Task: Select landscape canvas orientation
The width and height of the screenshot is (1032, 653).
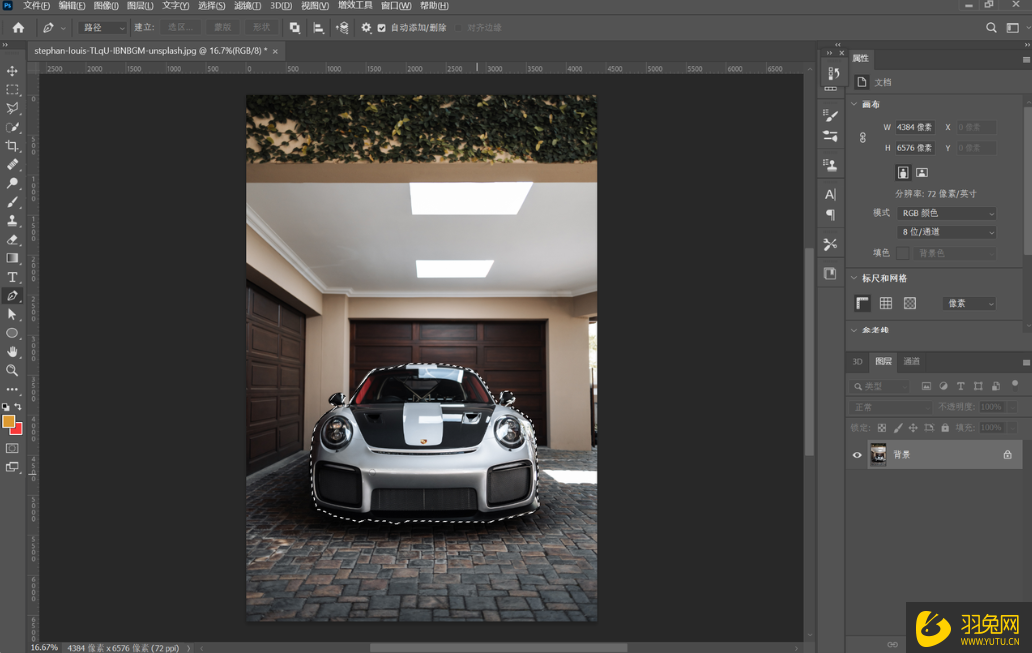Action: pyautogui.click(x=922, y=172)
